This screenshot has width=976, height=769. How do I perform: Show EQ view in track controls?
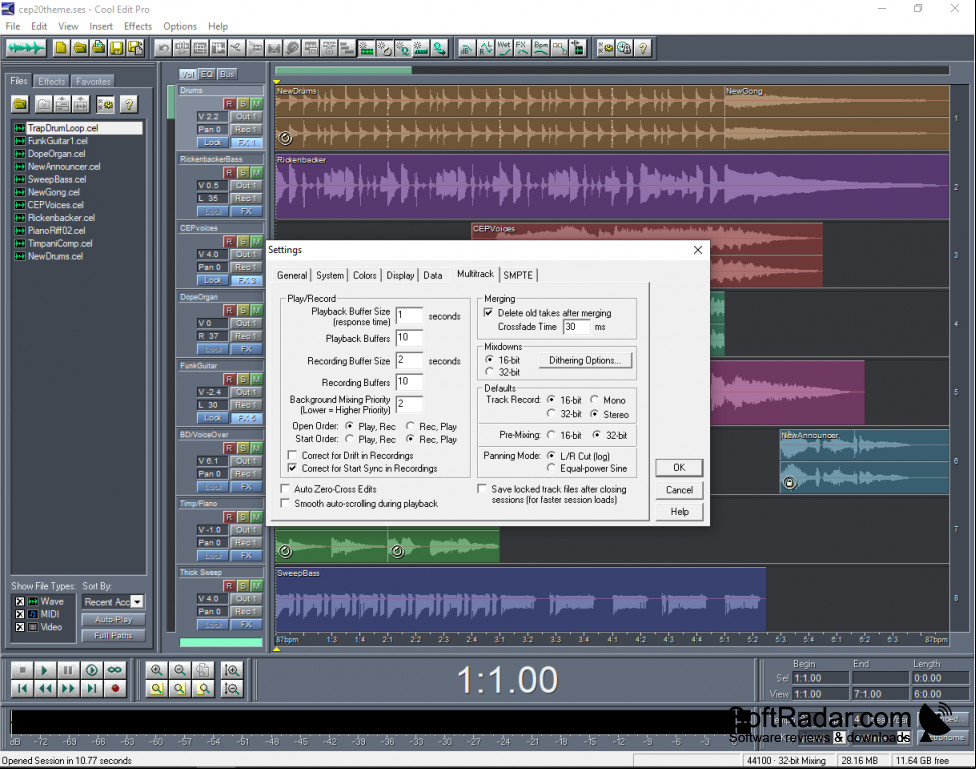207,74
